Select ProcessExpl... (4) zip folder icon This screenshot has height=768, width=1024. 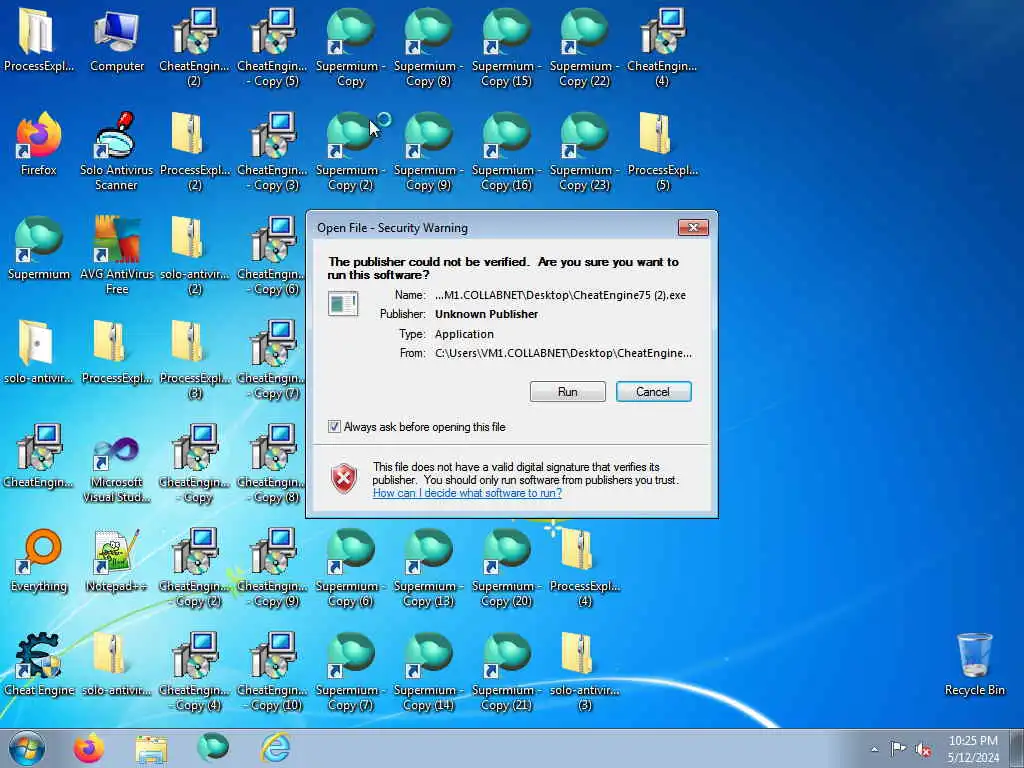pyautogui.click(x=584, y=568)
